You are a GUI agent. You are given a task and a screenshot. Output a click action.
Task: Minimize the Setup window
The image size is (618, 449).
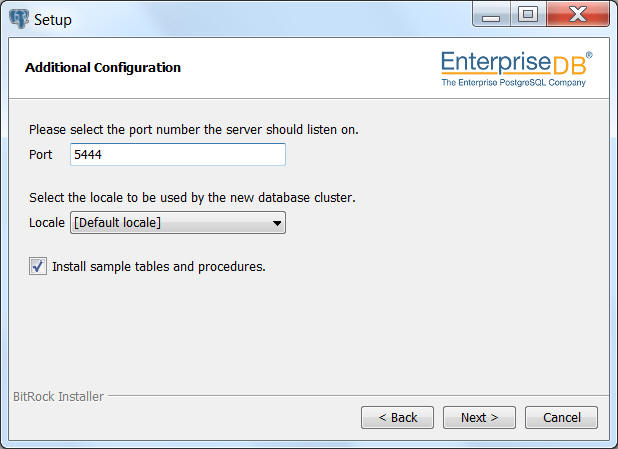[x=491, y=15]
